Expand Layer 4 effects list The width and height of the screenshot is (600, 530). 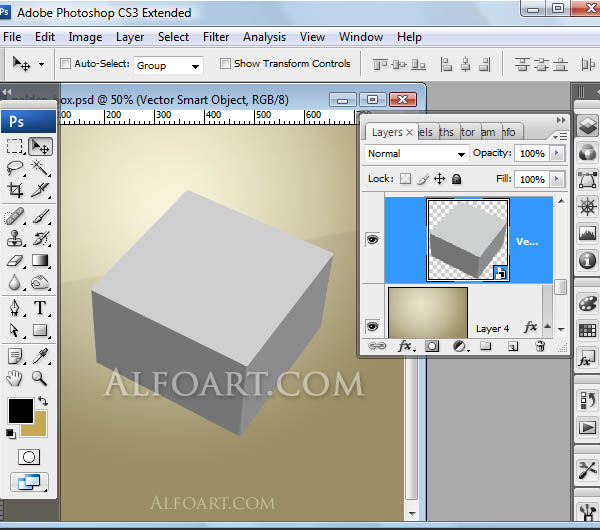[548, 326]
